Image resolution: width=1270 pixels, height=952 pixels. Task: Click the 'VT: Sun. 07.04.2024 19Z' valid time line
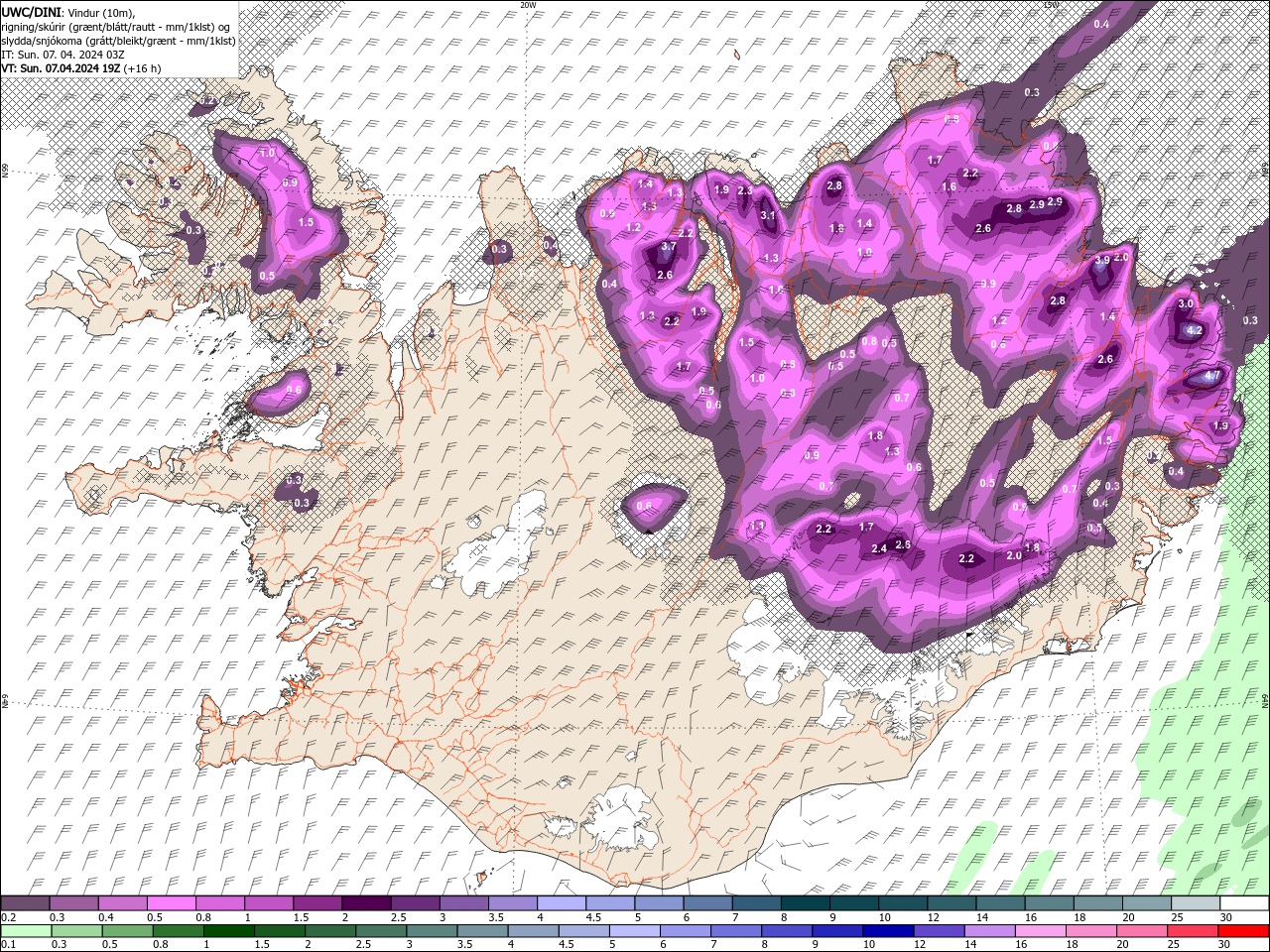tap(80, 68)
